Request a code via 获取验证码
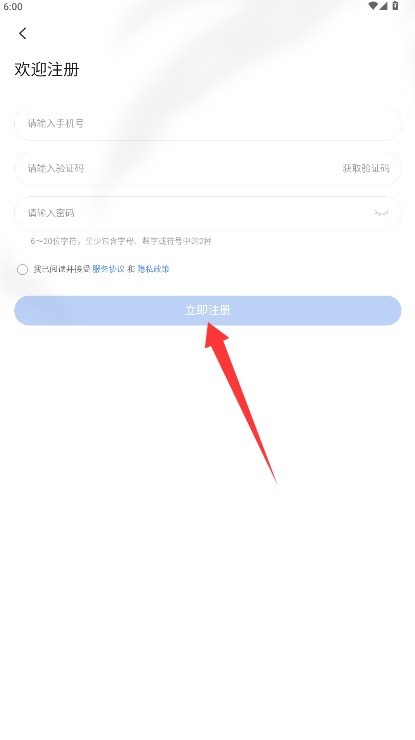415x740 pixels. click(x=366, y=168)
